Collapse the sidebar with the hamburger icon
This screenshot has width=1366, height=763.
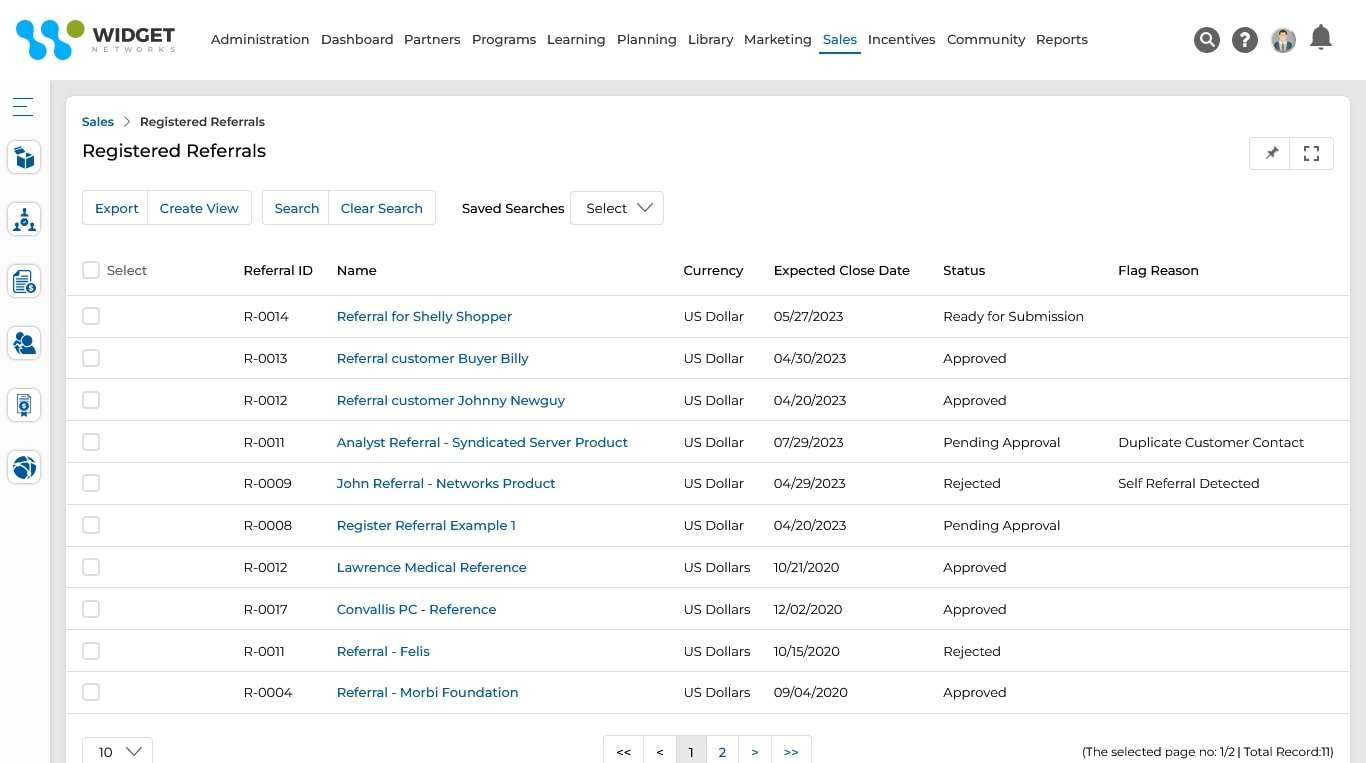tap(23, 106)
